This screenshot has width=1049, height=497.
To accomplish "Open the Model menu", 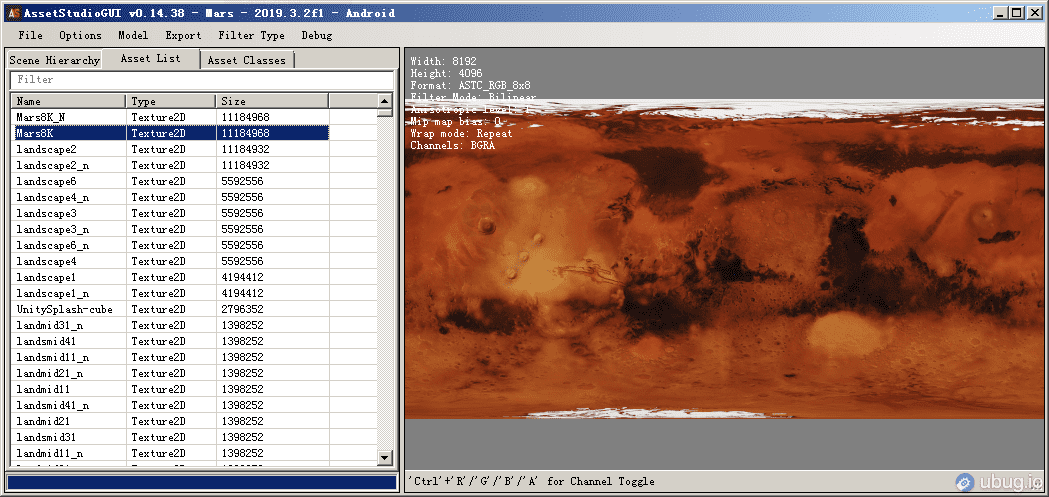I will tap(133, 35).
